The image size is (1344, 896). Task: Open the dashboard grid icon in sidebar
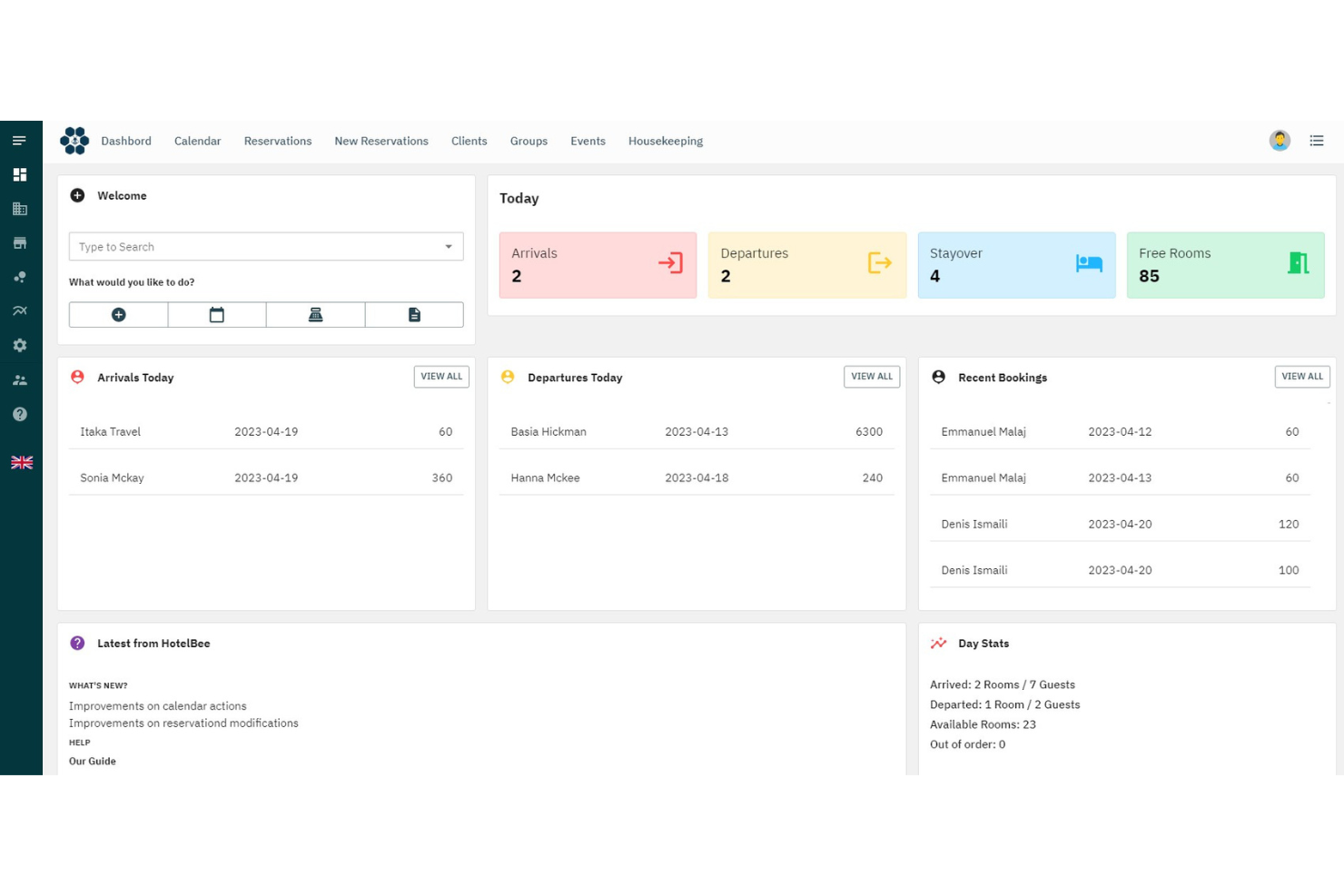coord(19,174)
